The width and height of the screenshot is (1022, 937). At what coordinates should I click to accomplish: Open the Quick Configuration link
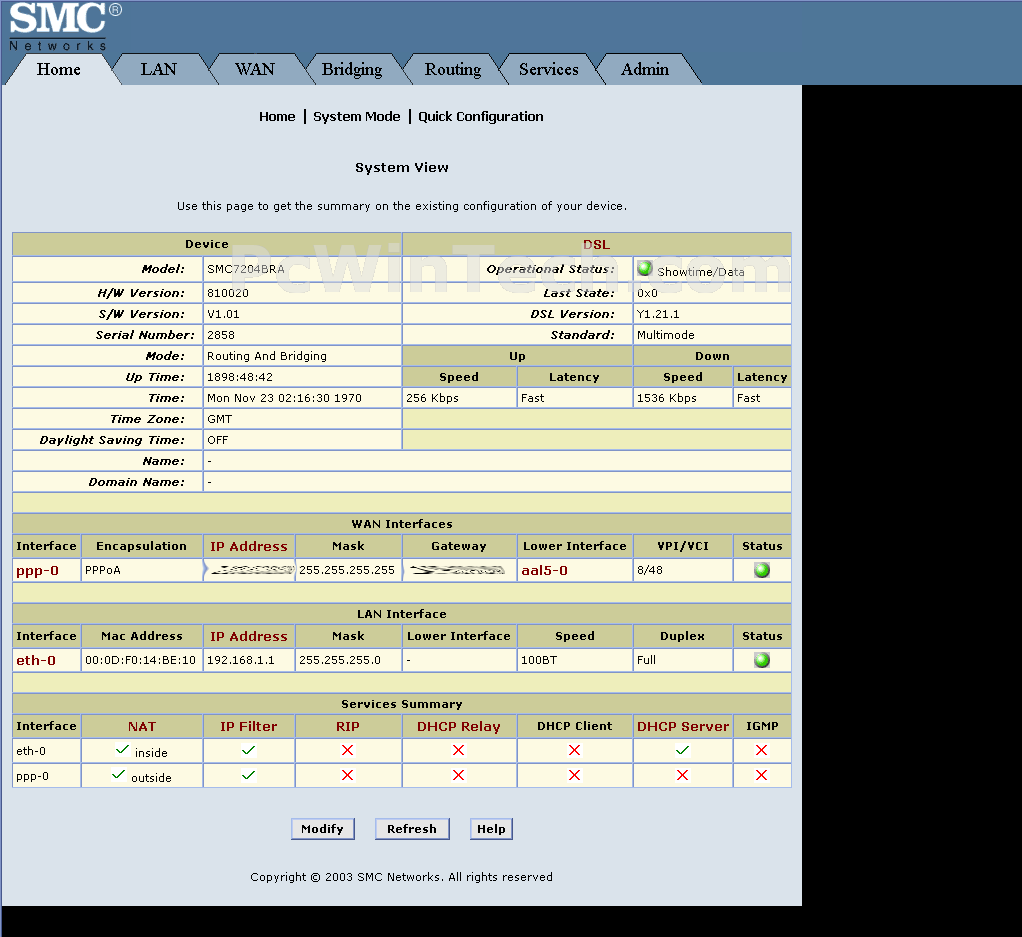(480, 117)
